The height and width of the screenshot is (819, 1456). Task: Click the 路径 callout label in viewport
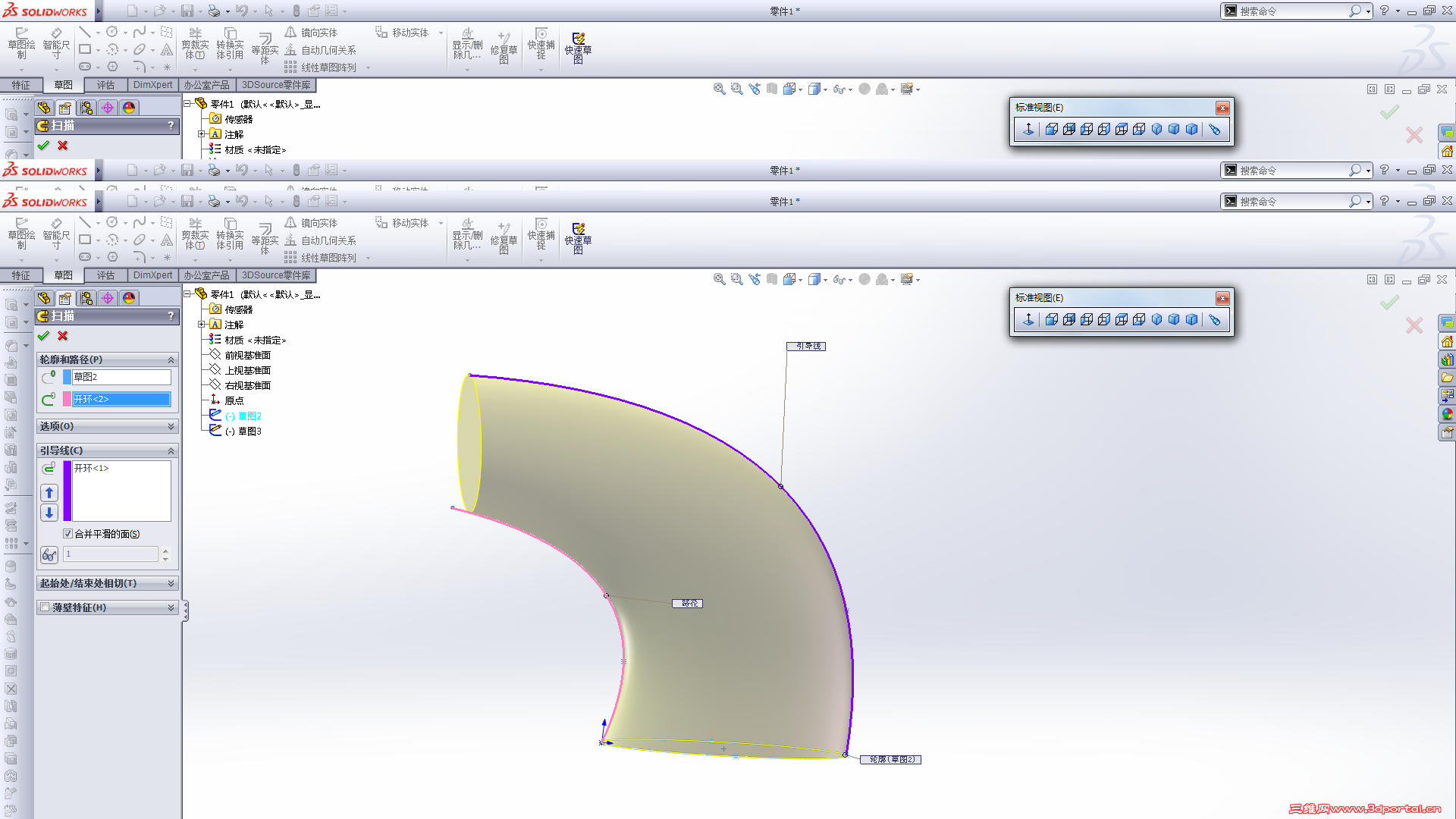click(688, 604)
